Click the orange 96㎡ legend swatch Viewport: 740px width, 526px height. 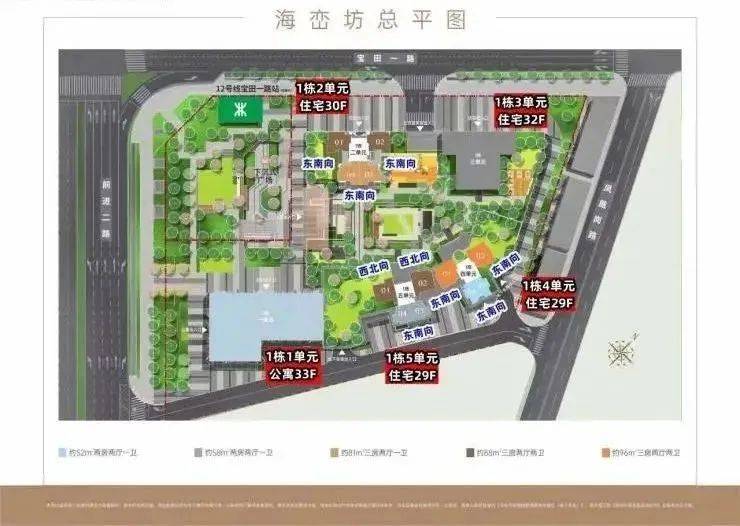(605, 452)
